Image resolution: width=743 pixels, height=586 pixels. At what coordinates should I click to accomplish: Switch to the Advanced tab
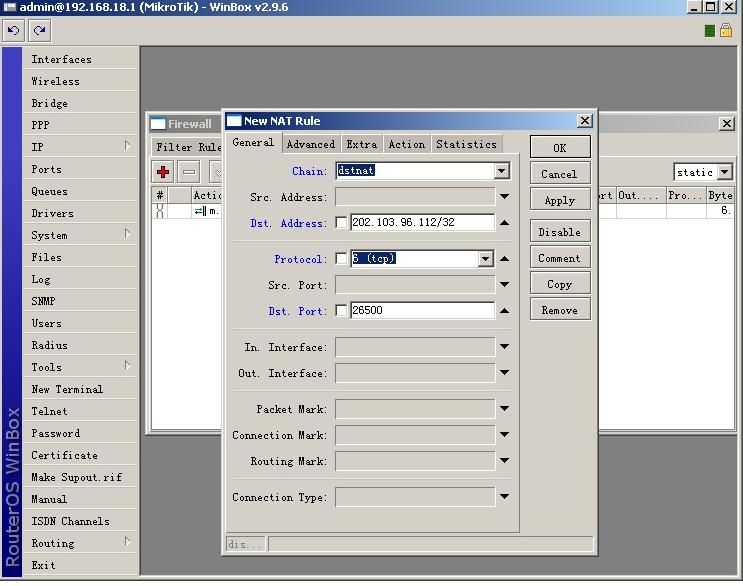click(311, 144)
